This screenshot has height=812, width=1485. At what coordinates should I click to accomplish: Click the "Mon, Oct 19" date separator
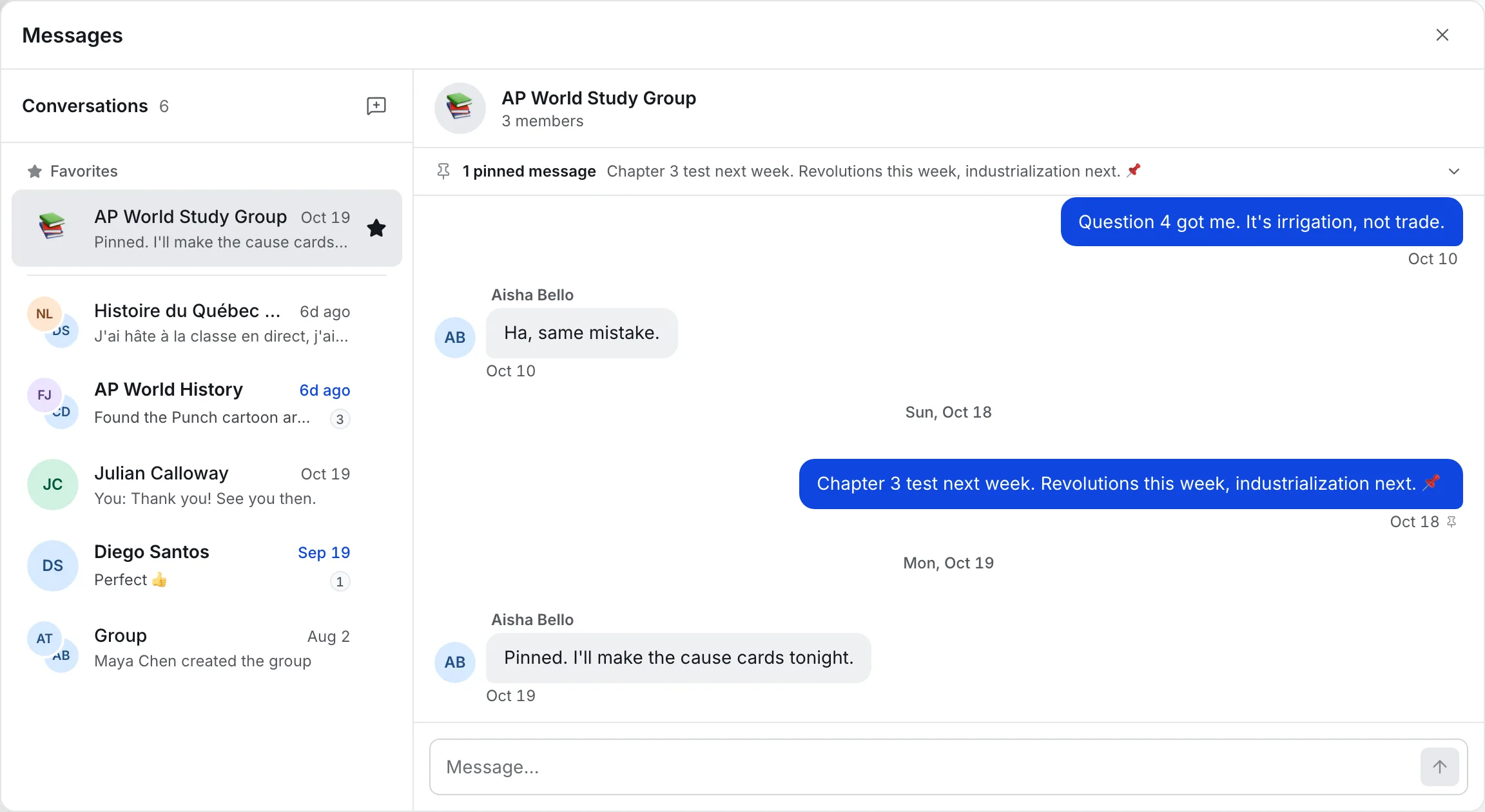tap(948, 563)
